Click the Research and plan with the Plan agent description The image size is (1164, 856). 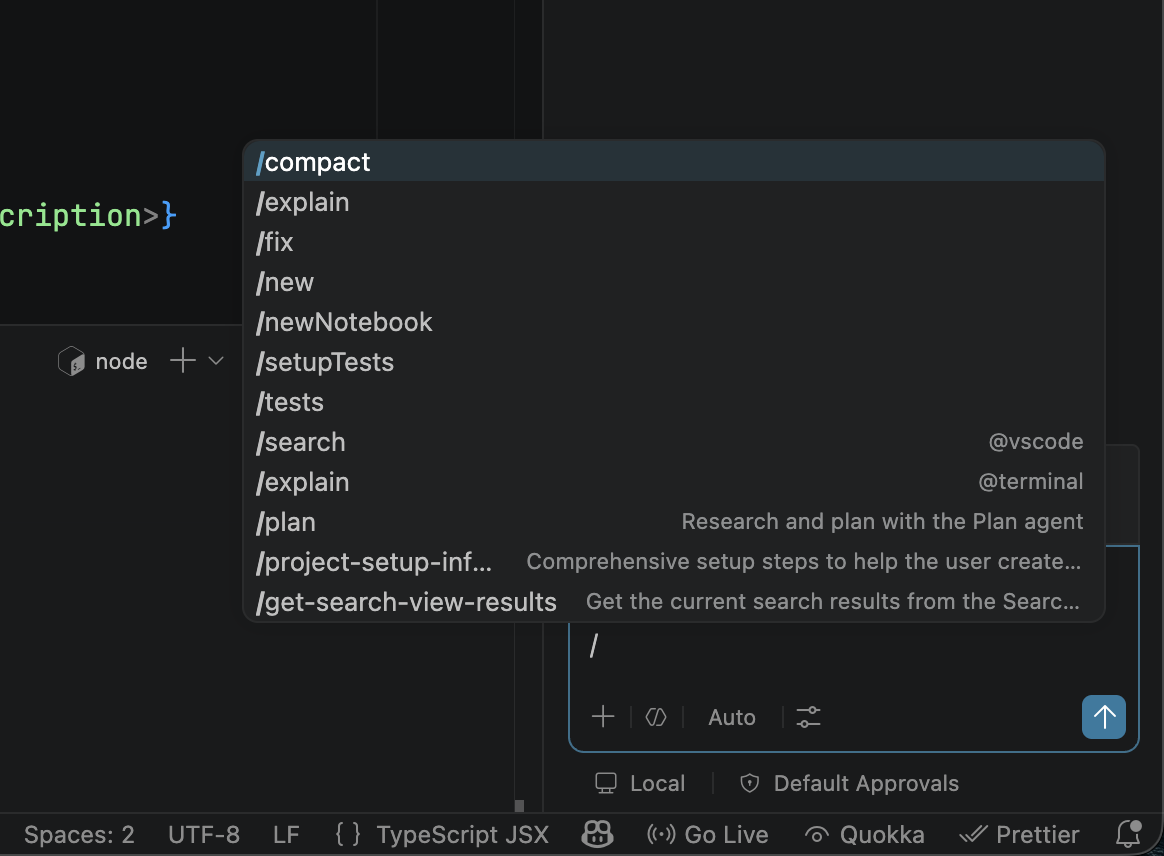[x=882, y=522]
